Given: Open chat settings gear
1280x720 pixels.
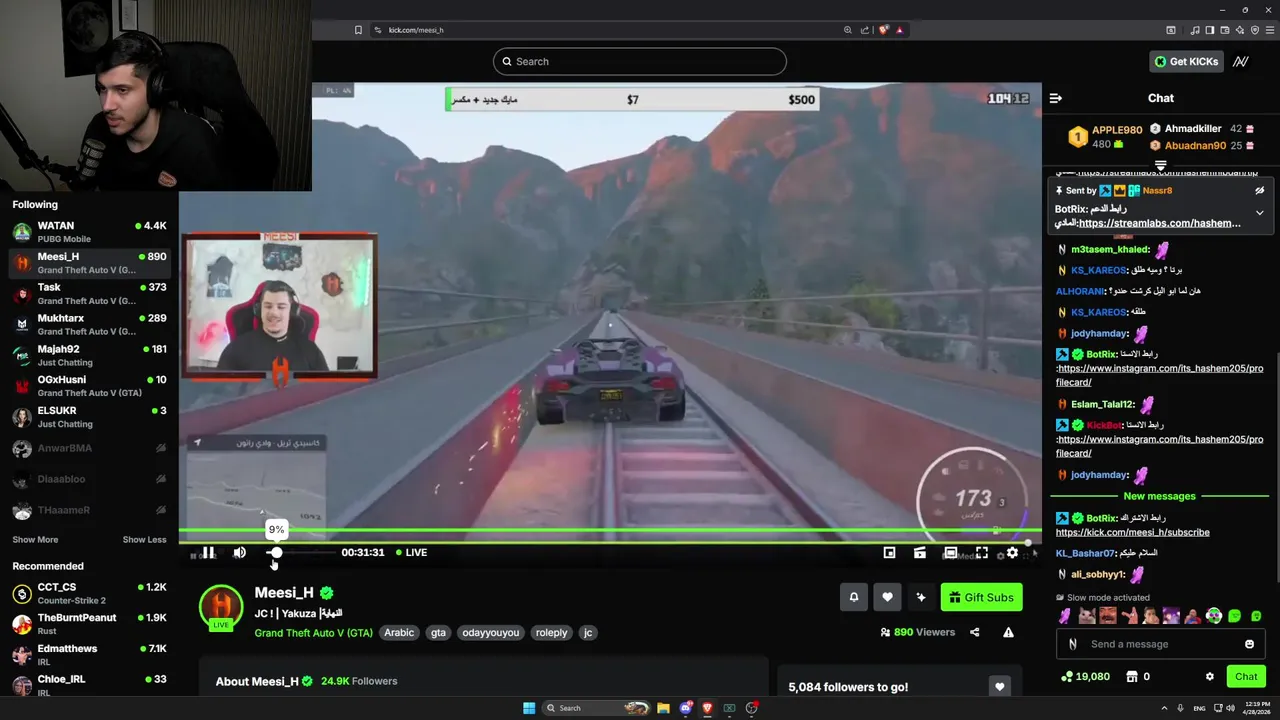Looking at the screenshot, I should point(1209,677).
